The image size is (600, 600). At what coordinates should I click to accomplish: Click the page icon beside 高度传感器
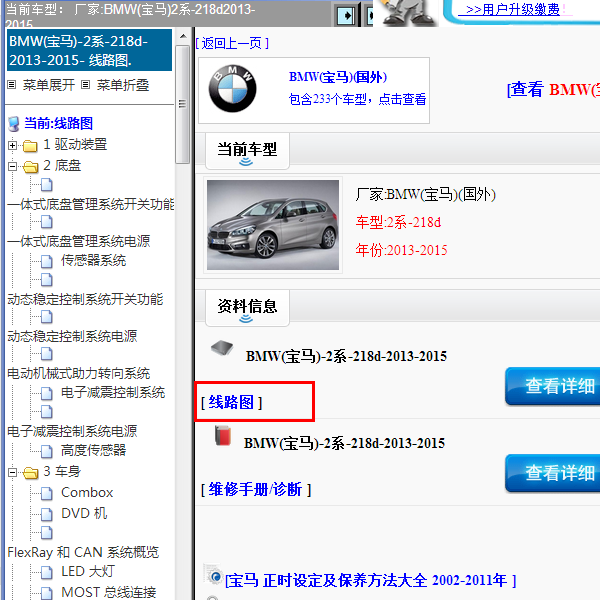[x=46, y=451]
